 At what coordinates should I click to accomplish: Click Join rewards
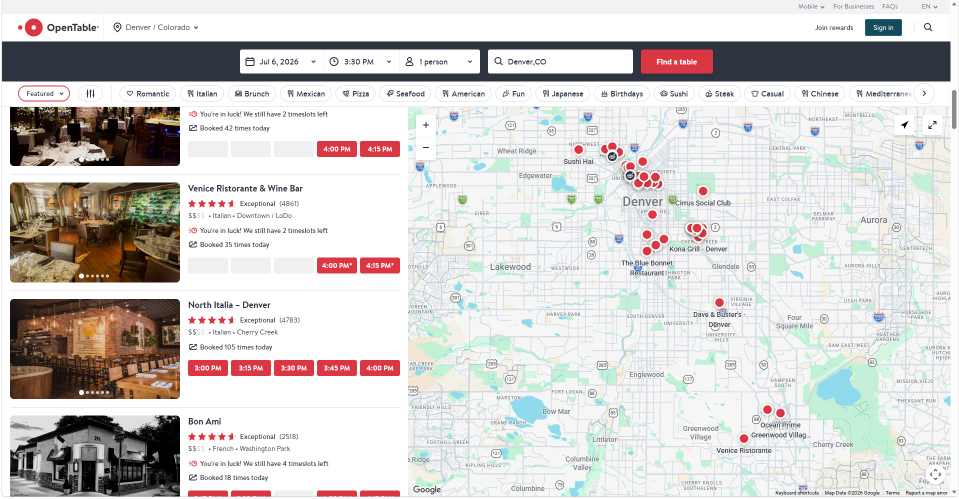click(834, 28)
